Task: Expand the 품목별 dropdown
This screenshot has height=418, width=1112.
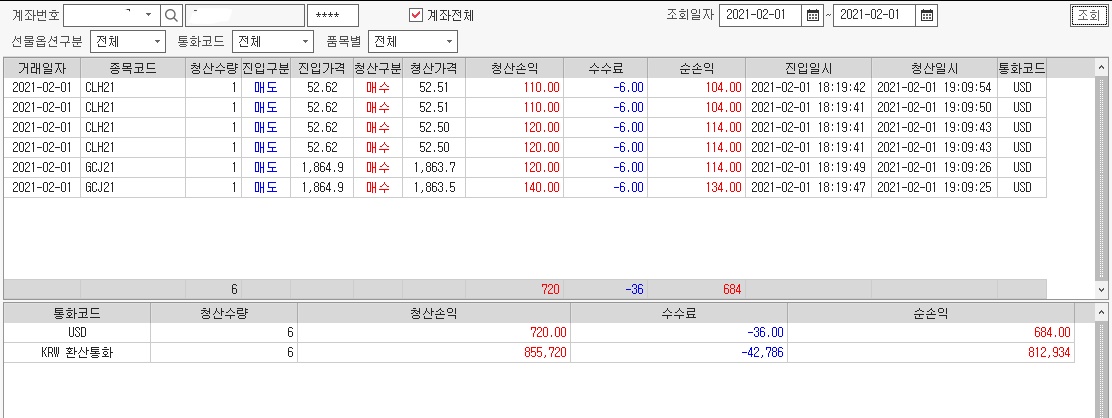Action: [x=449, y=41]
